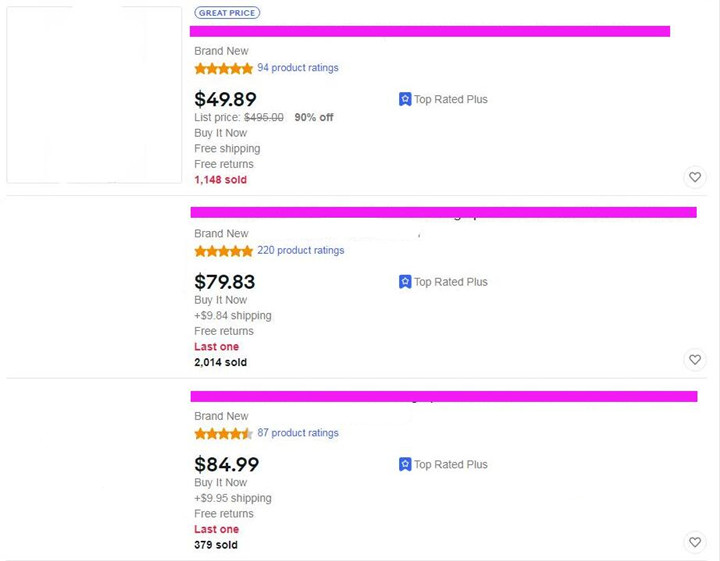The width and height of the screenshot is (720, 561).
Task: Open the first listing title above $49.89
Action: click(x=430, y=31)
